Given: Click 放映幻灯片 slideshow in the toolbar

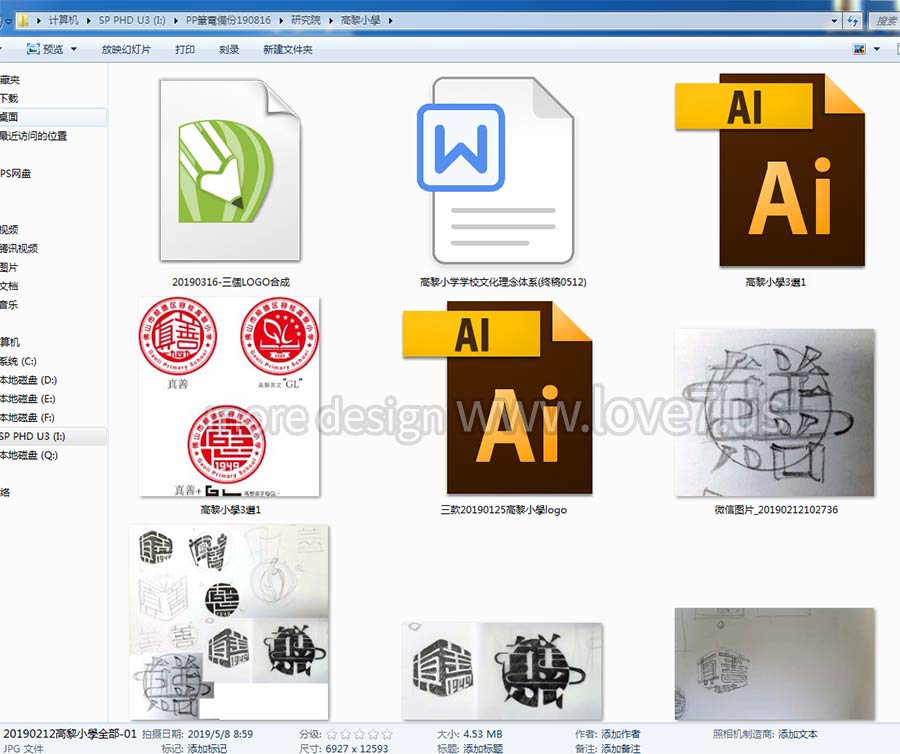Looking at the screenshot, I should [x=126, y=50].
